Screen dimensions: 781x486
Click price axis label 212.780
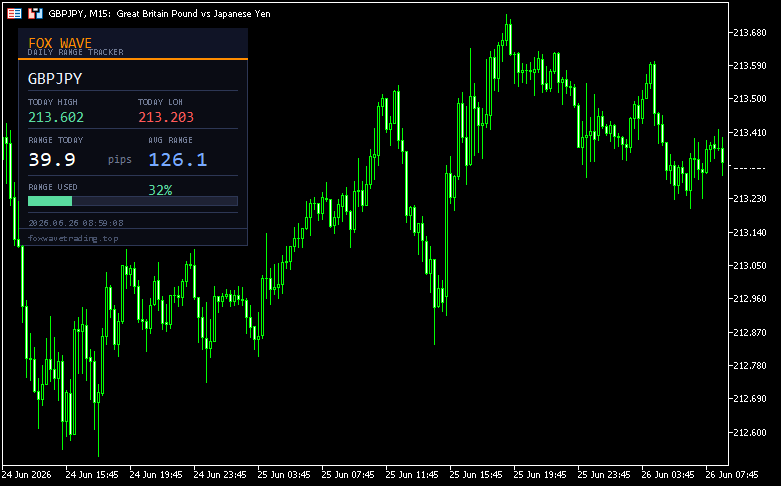[750, 366]
